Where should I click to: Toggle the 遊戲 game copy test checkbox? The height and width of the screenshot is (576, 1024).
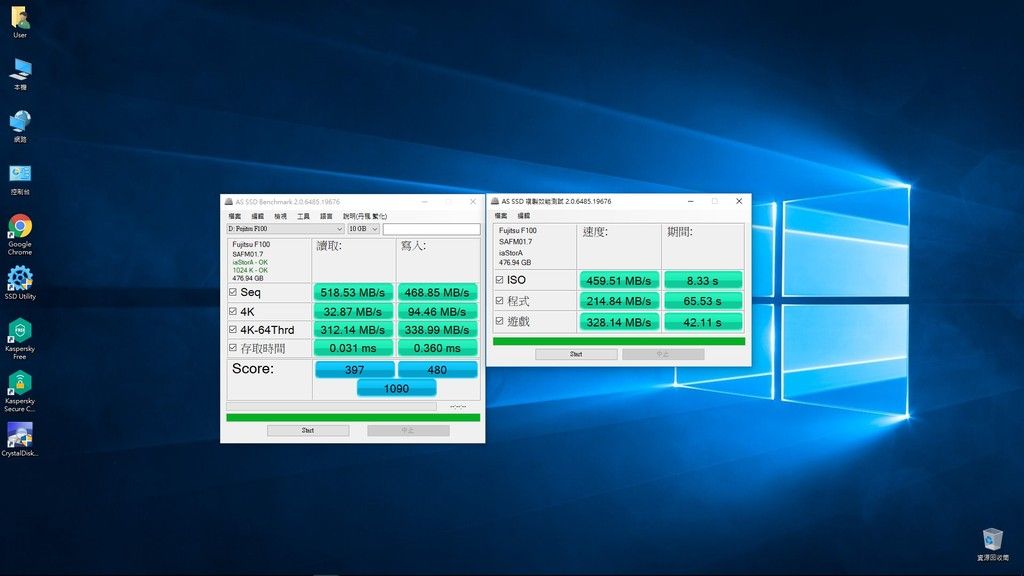[x=500, y=321]
